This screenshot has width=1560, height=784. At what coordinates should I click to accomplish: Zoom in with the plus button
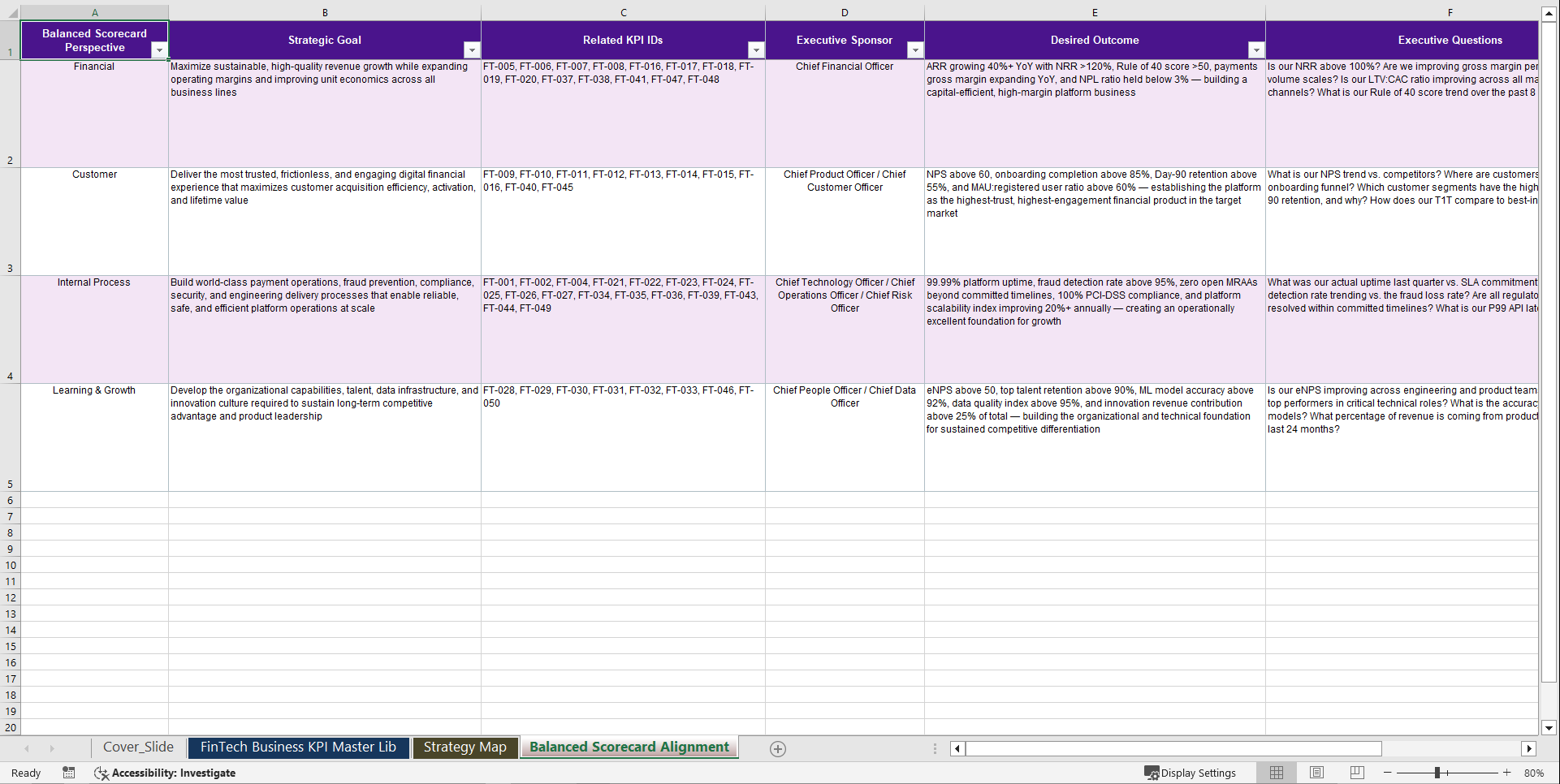1507,773
